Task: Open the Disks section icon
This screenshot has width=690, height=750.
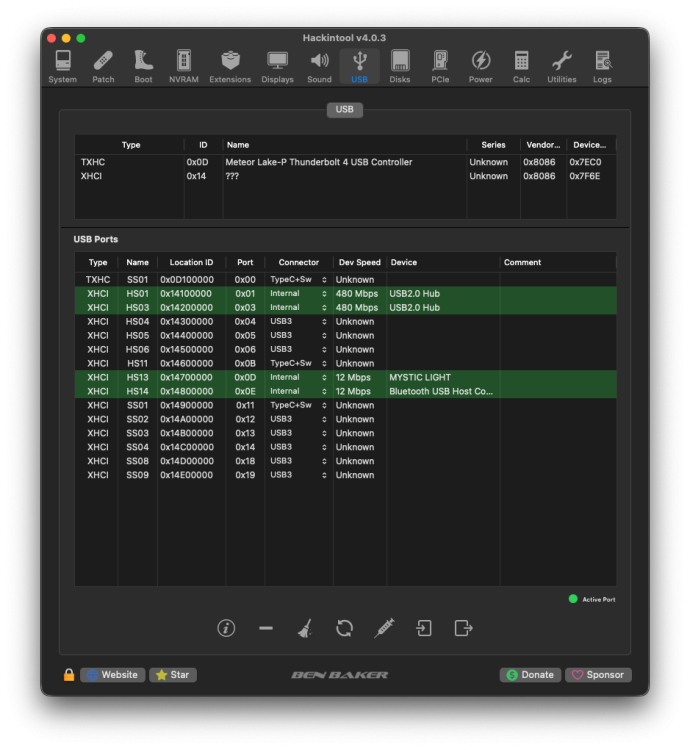Action: coord(400,67)
